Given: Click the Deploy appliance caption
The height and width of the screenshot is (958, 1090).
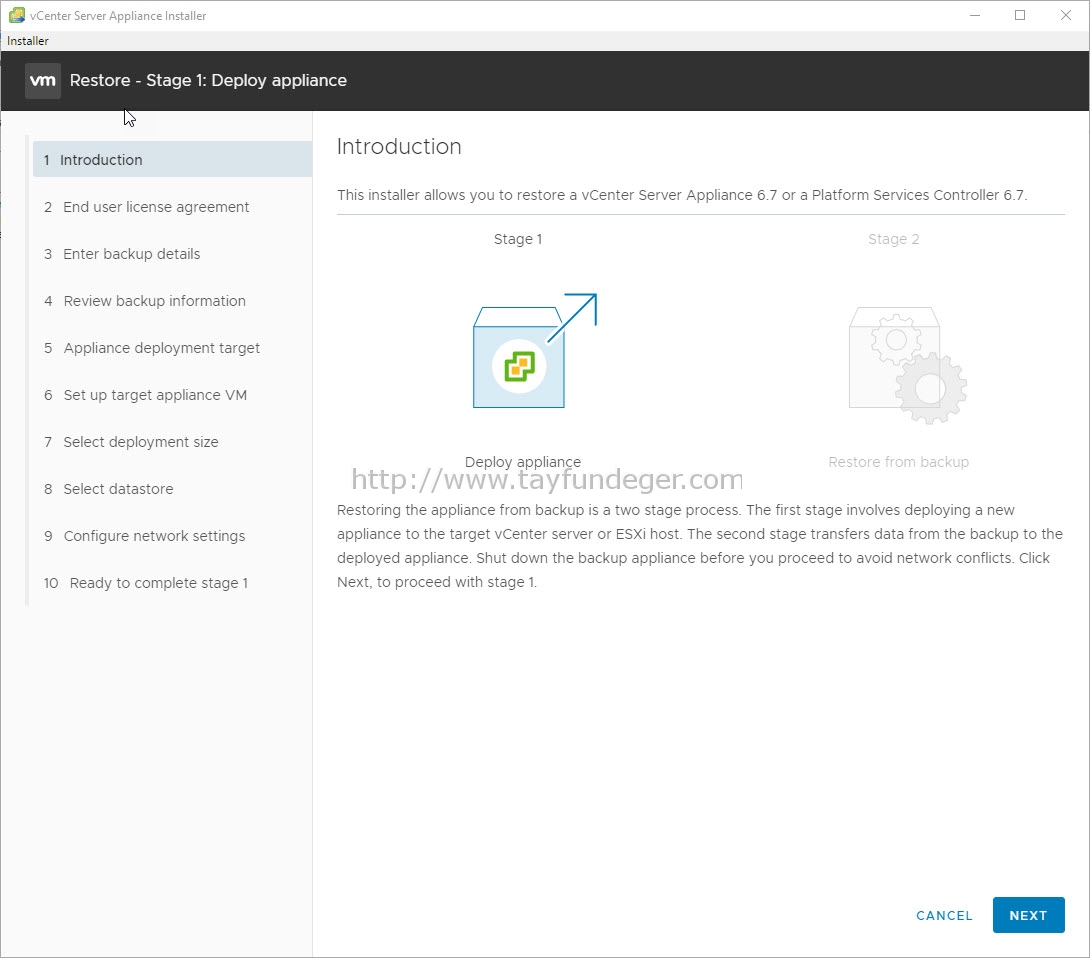Looking at the screenshot, I should click(523, 462).
